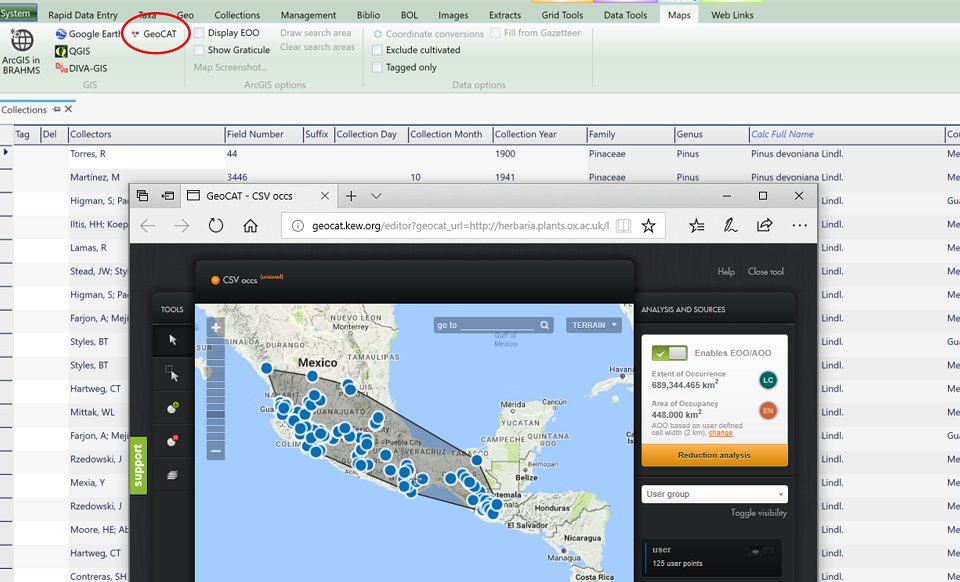The height and width of the screenshot is (582, 960).
Task: Open browser more options menu
Action: 799,226
